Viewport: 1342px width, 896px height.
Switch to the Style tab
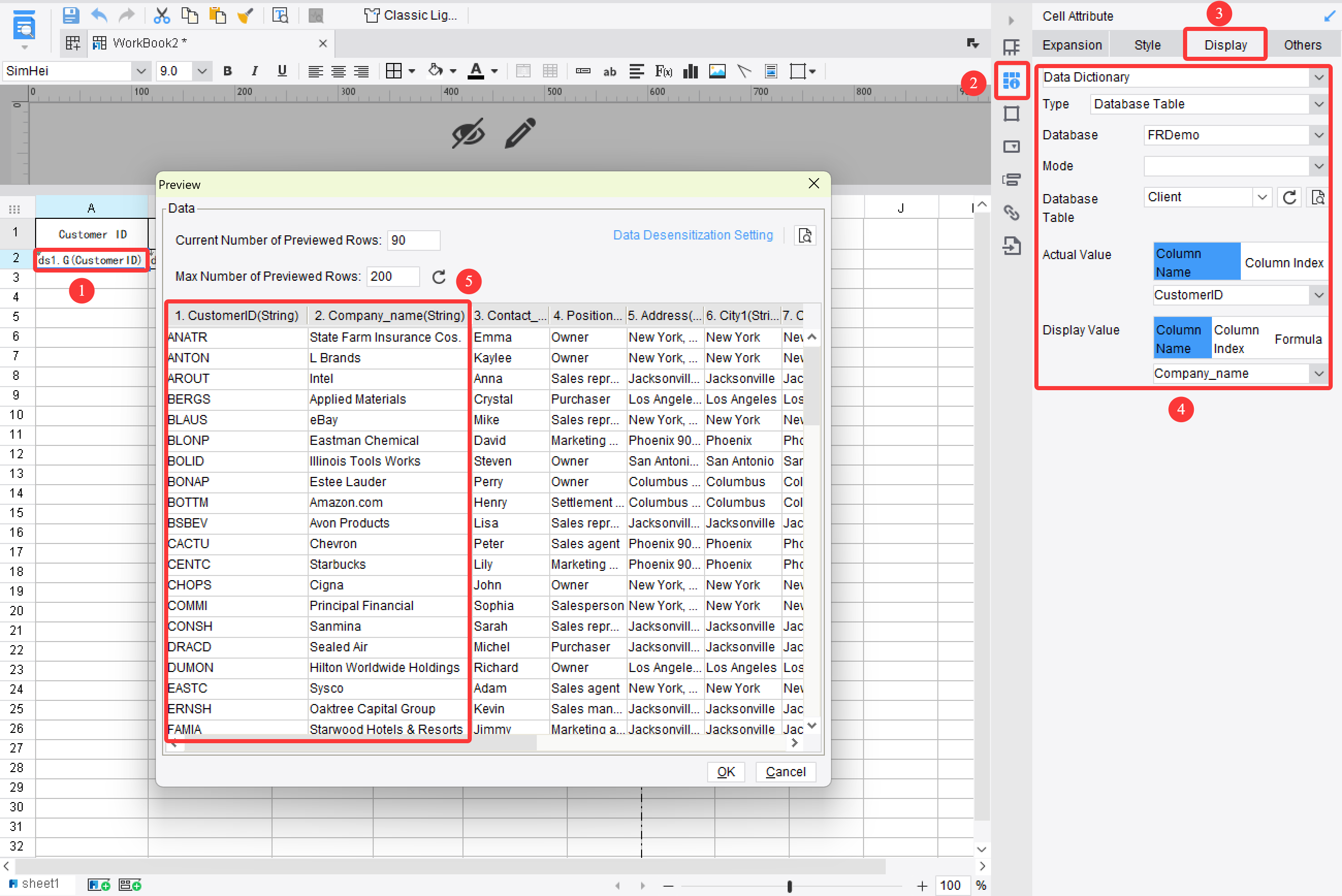tap(1147, 44)
